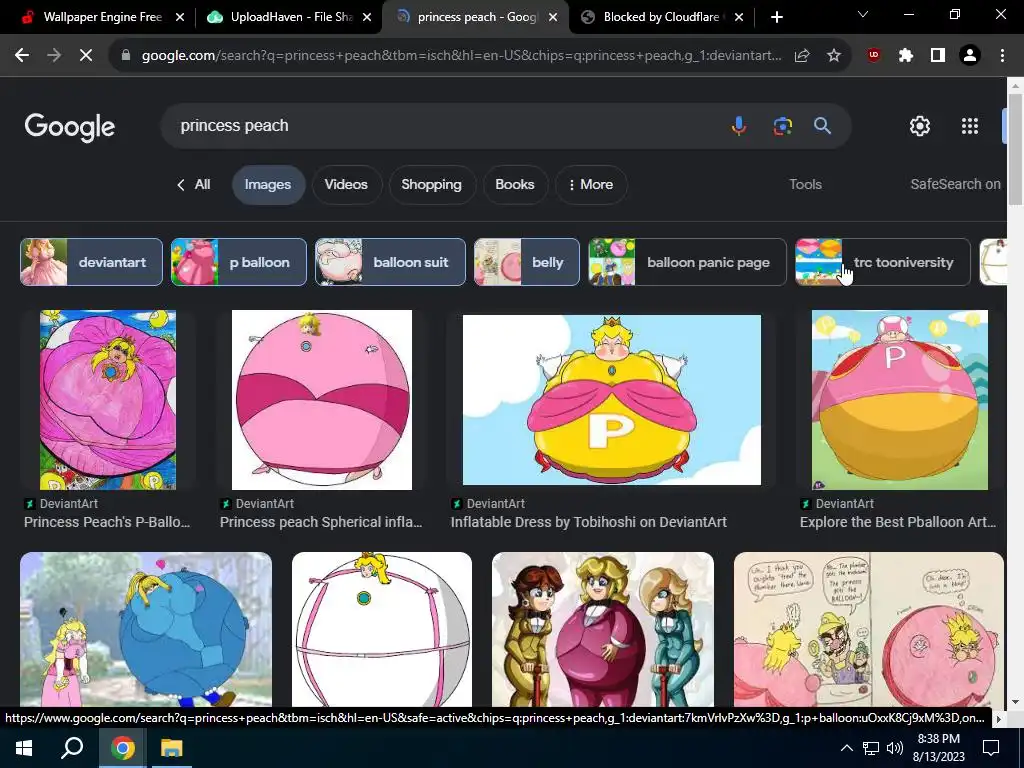Select the Images search tab

point(268,185)
